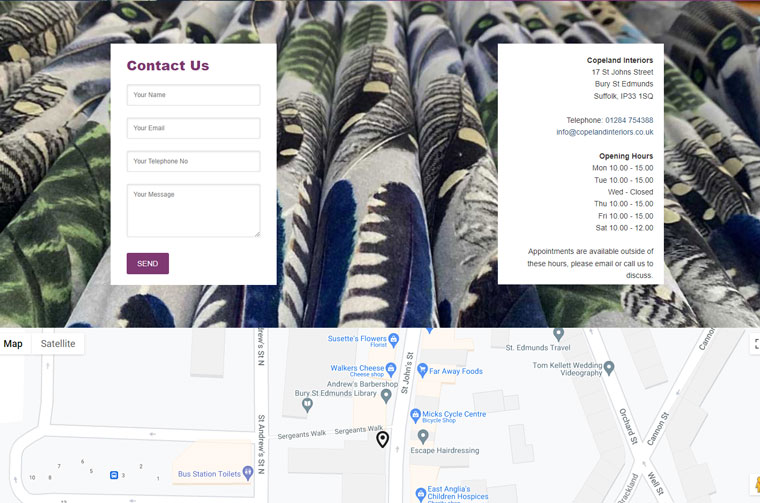Click Susette's Flowers shop pin
Image resolution: width=760 pixels, height=503 pixels.
394,339
